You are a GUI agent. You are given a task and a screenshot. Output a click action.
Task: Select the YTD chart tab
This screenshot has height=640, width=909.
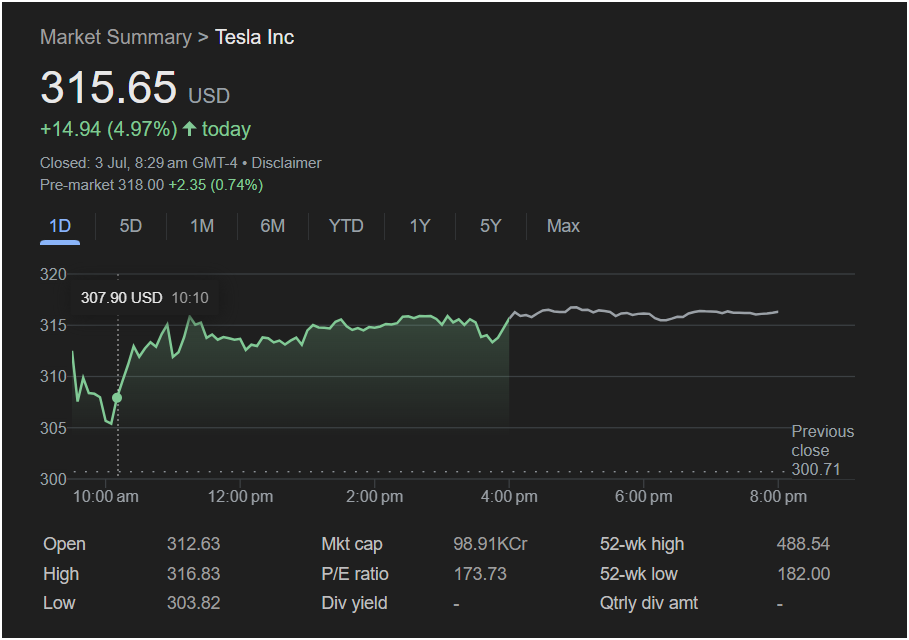(x=346, y=226)
